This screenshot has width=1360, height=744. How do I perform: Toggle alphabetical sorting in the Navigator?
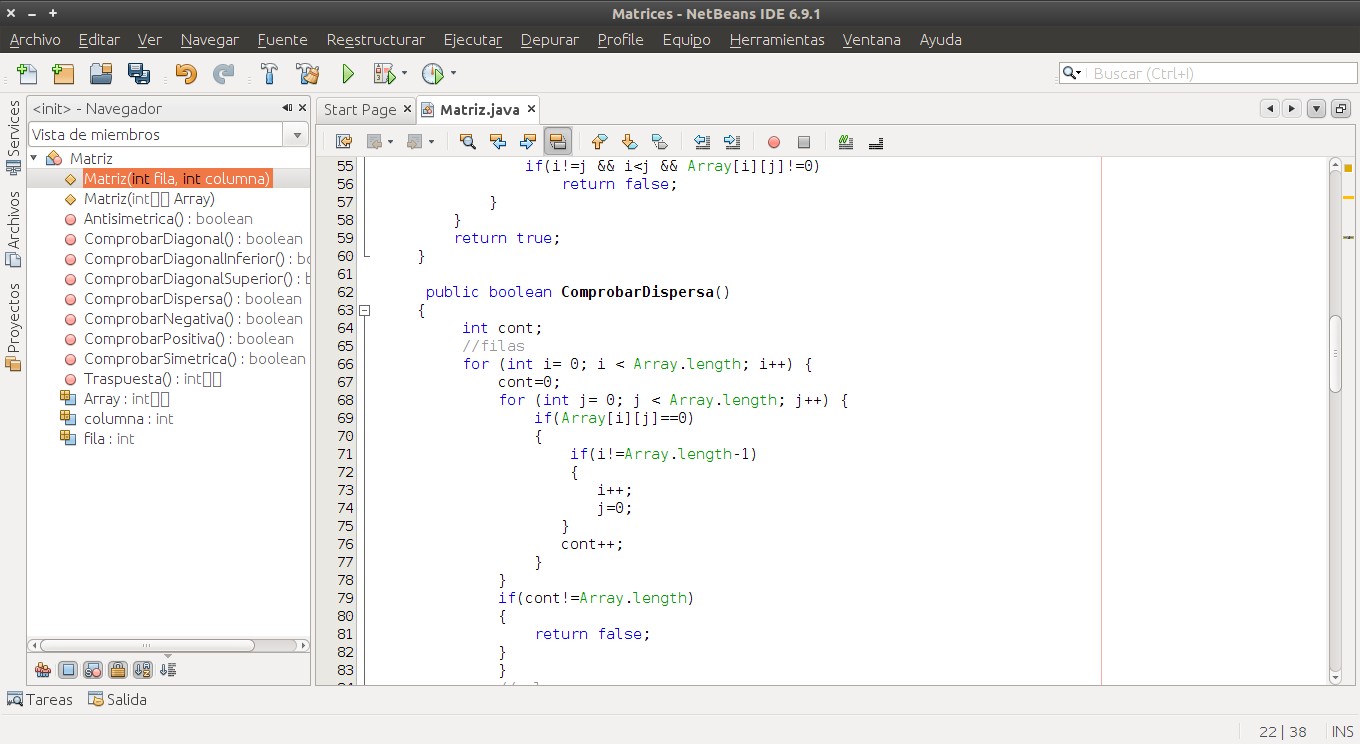coord(142,669)
